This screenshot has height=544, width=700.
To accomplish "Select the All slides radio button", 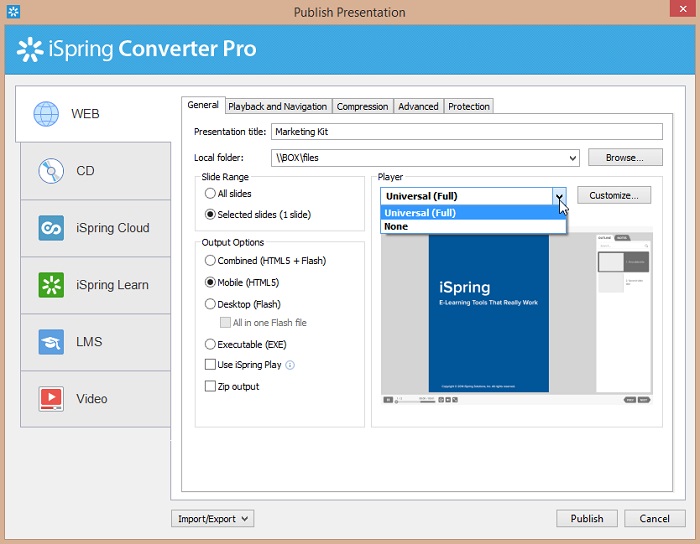I will (x=210, y=194).
